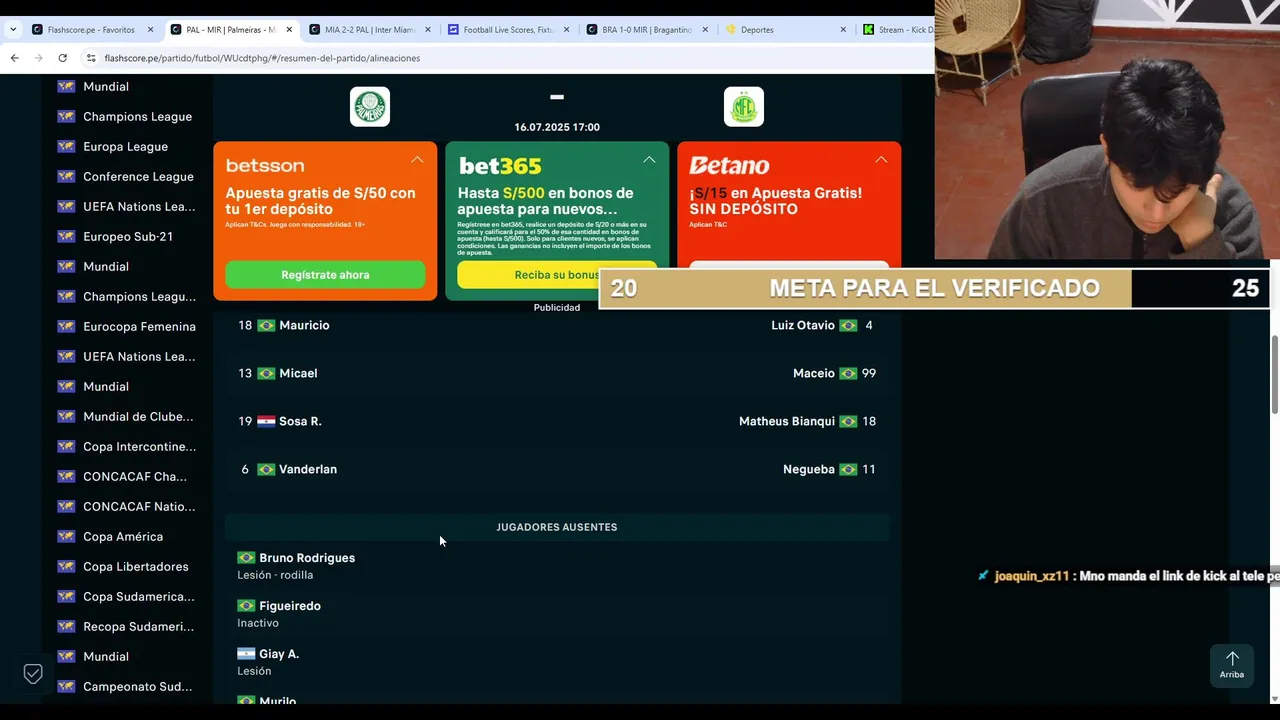Click the shield icon in the bottom-left corner
Image resolution: width=1280 pixels, height=720 pixels.
coord(33,674)
